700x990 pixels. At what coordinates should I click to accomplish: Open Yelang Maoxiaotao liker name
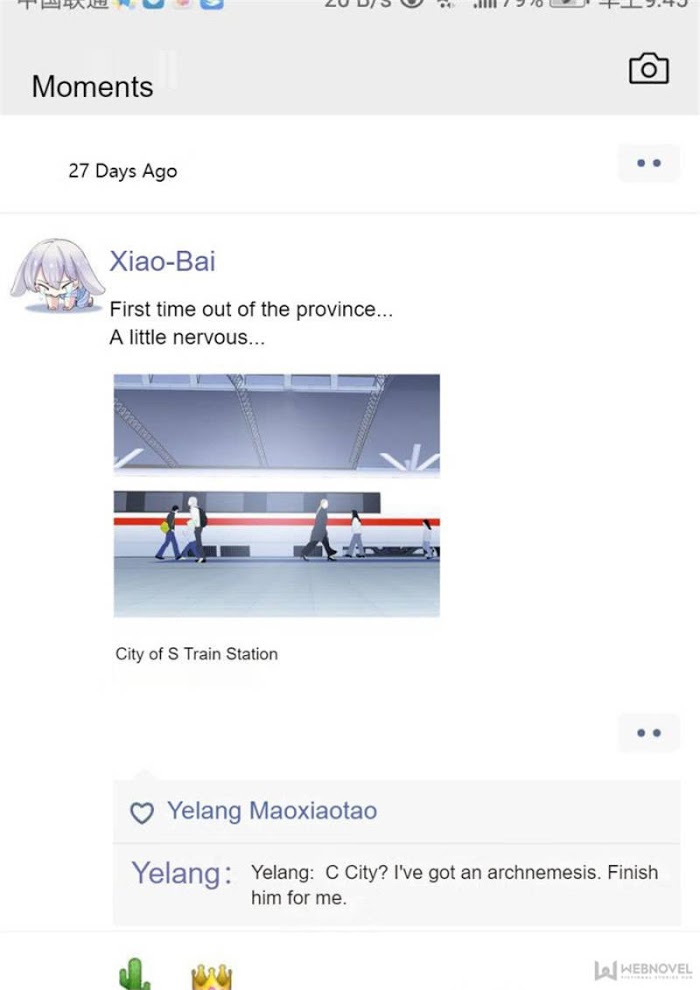coord(272,811)
